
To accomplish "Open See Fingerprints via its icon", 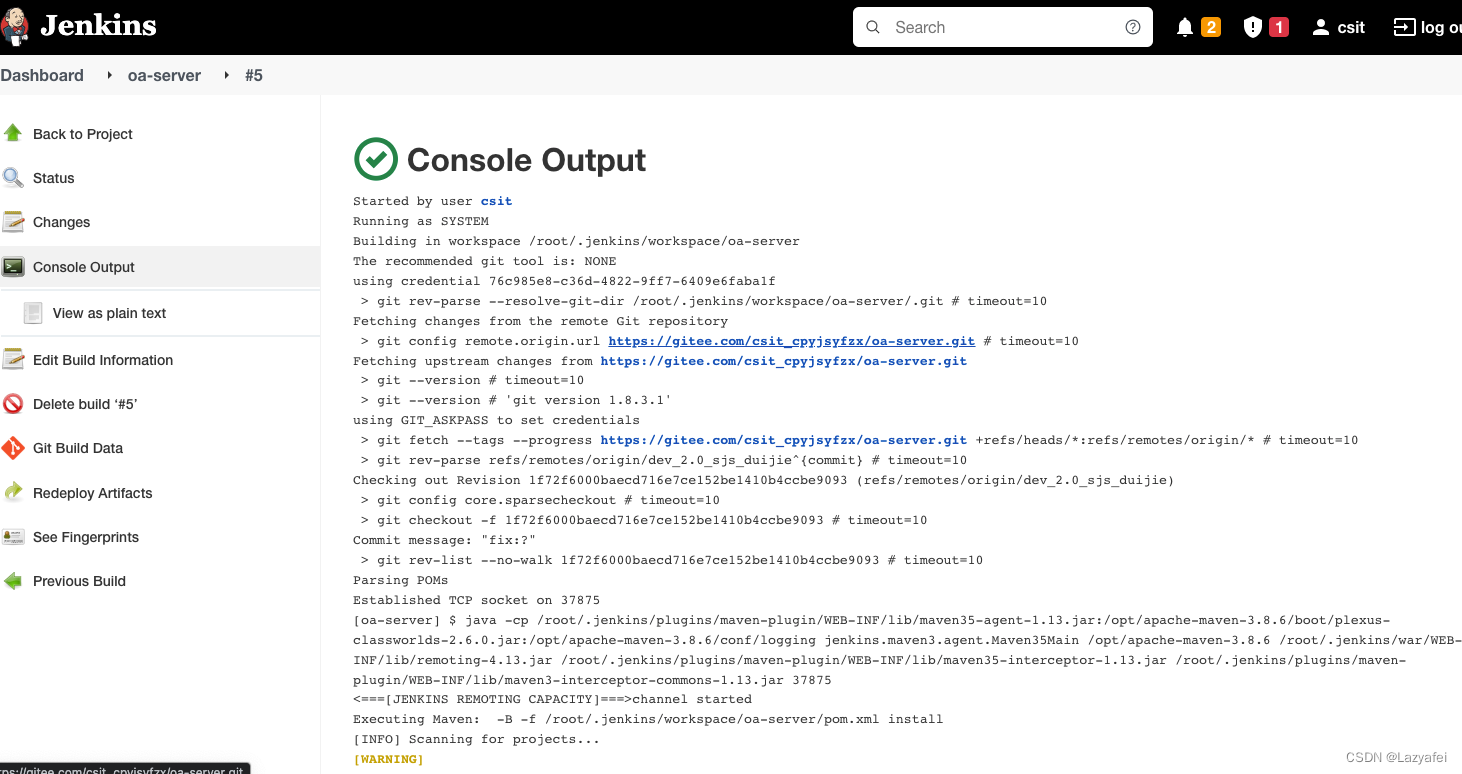I will [14, 537].
